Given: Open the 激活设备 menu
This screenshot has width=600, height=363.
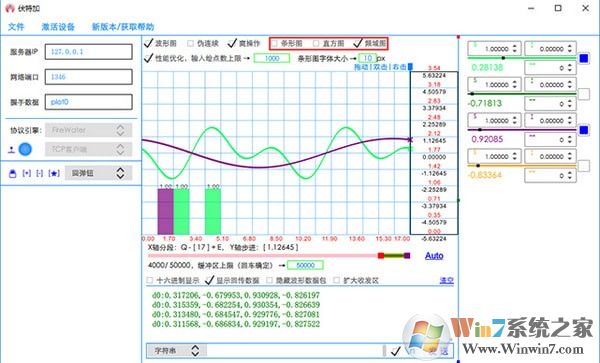Looking at the screenshot, I should tap(58, 27).
